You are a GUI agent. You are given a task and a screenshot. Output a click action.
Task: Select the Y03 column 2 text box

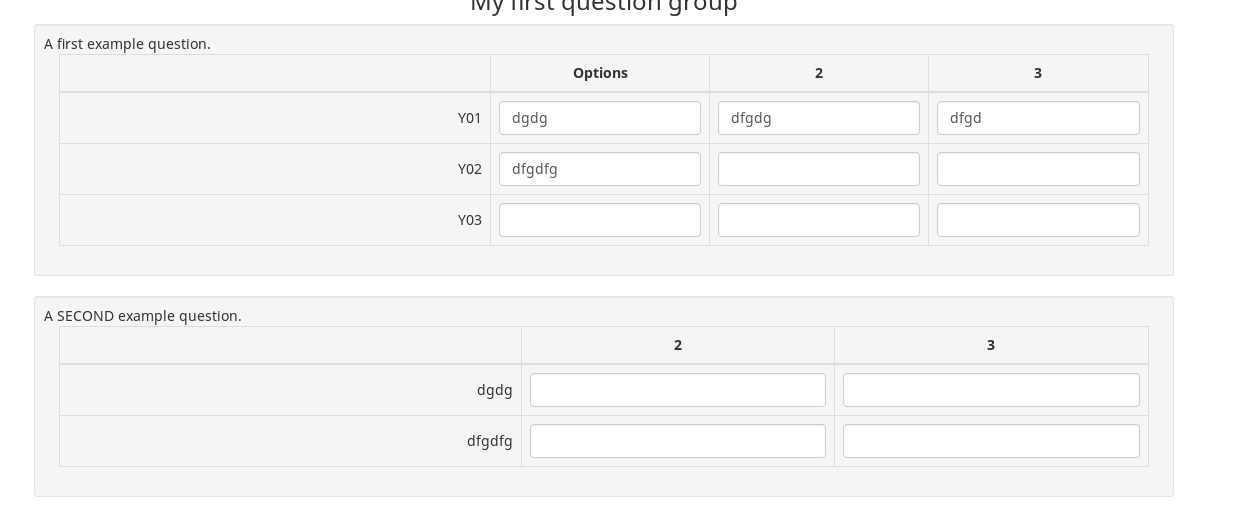click(818, 220)
